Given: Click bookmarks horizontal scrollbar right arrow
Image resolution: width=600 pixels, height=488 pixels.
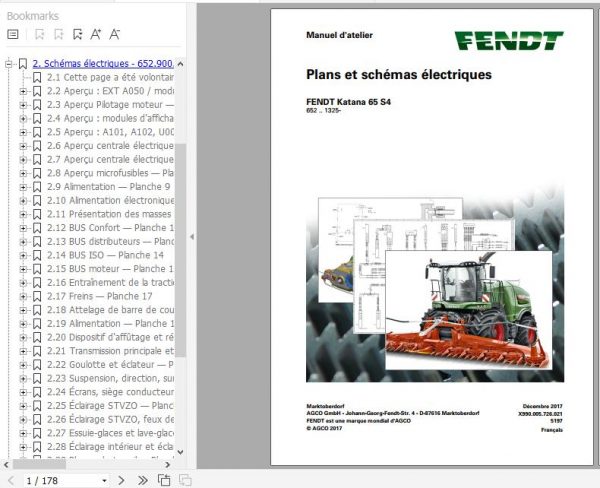Looking at the screenshot, I should [x=168, y=465].
